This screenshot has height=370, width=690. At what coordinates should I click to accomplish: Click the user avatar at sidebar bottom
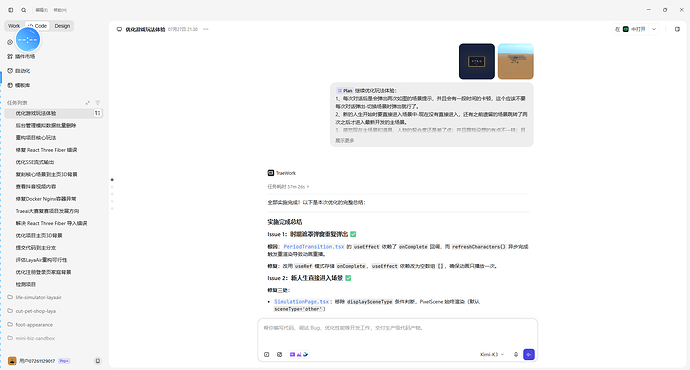12,361
